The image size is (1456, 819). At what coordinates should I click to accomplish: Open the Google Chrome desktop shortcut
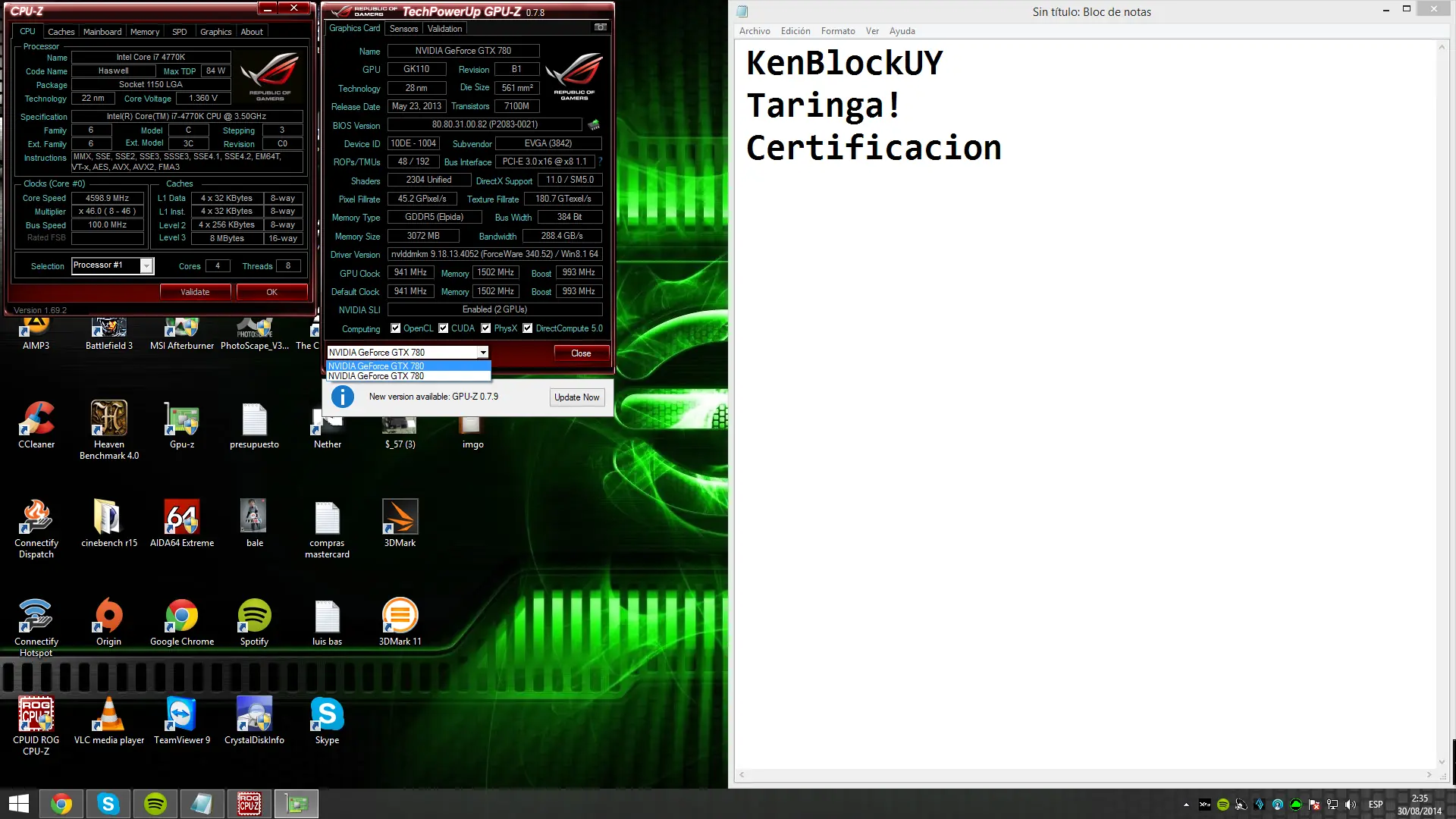[x=182, y=622]
